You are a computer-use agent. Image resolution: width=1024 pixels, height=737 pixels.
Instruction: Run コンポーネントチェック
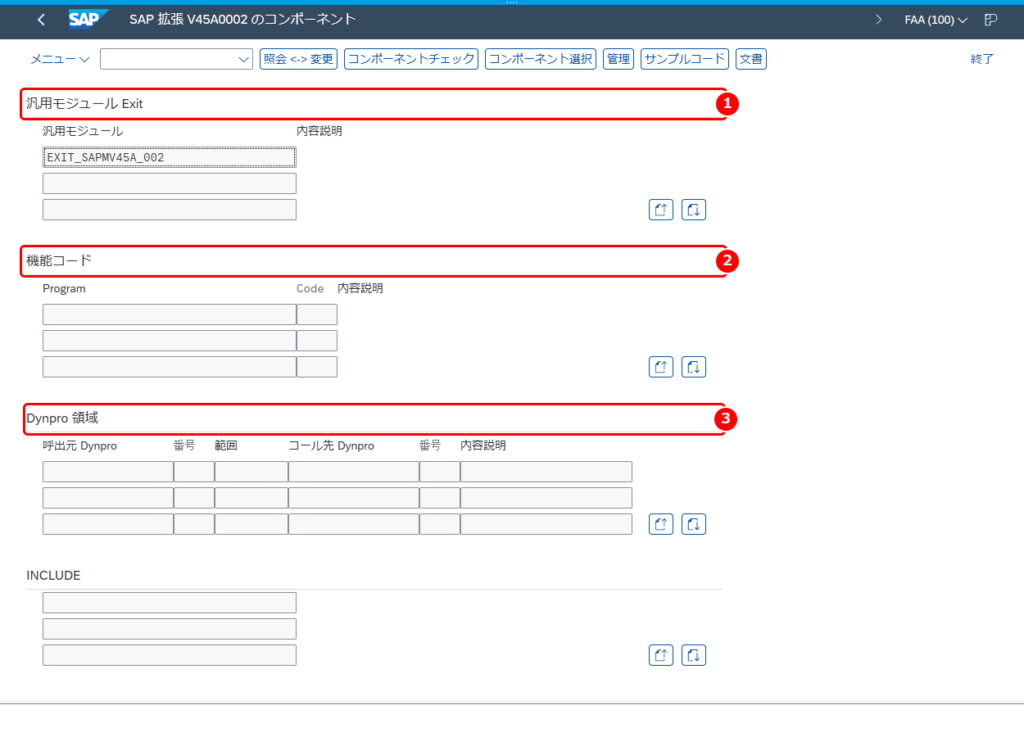[411, 59]
